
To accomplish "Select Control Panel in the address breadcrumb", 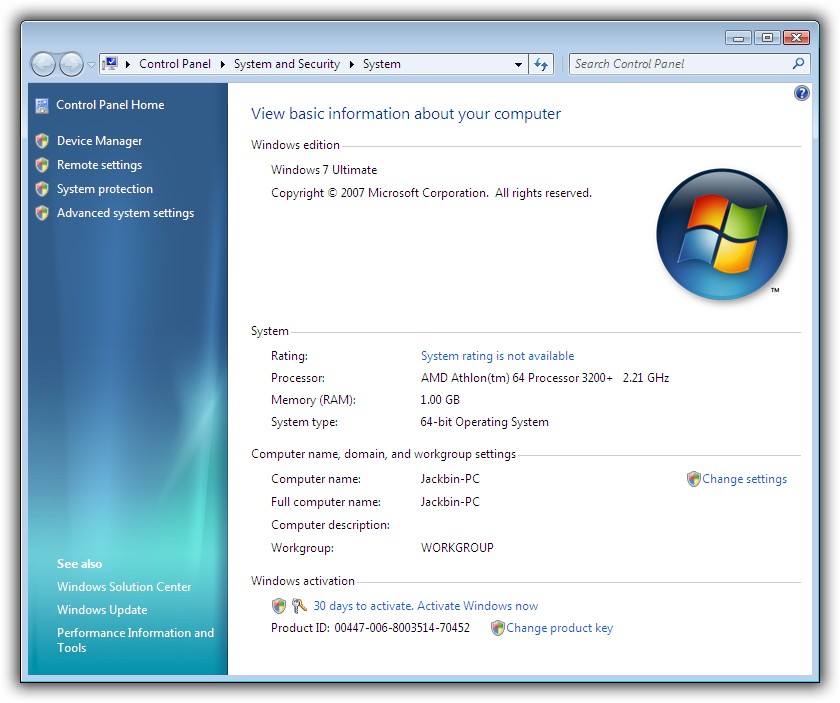I will [175, 64].
